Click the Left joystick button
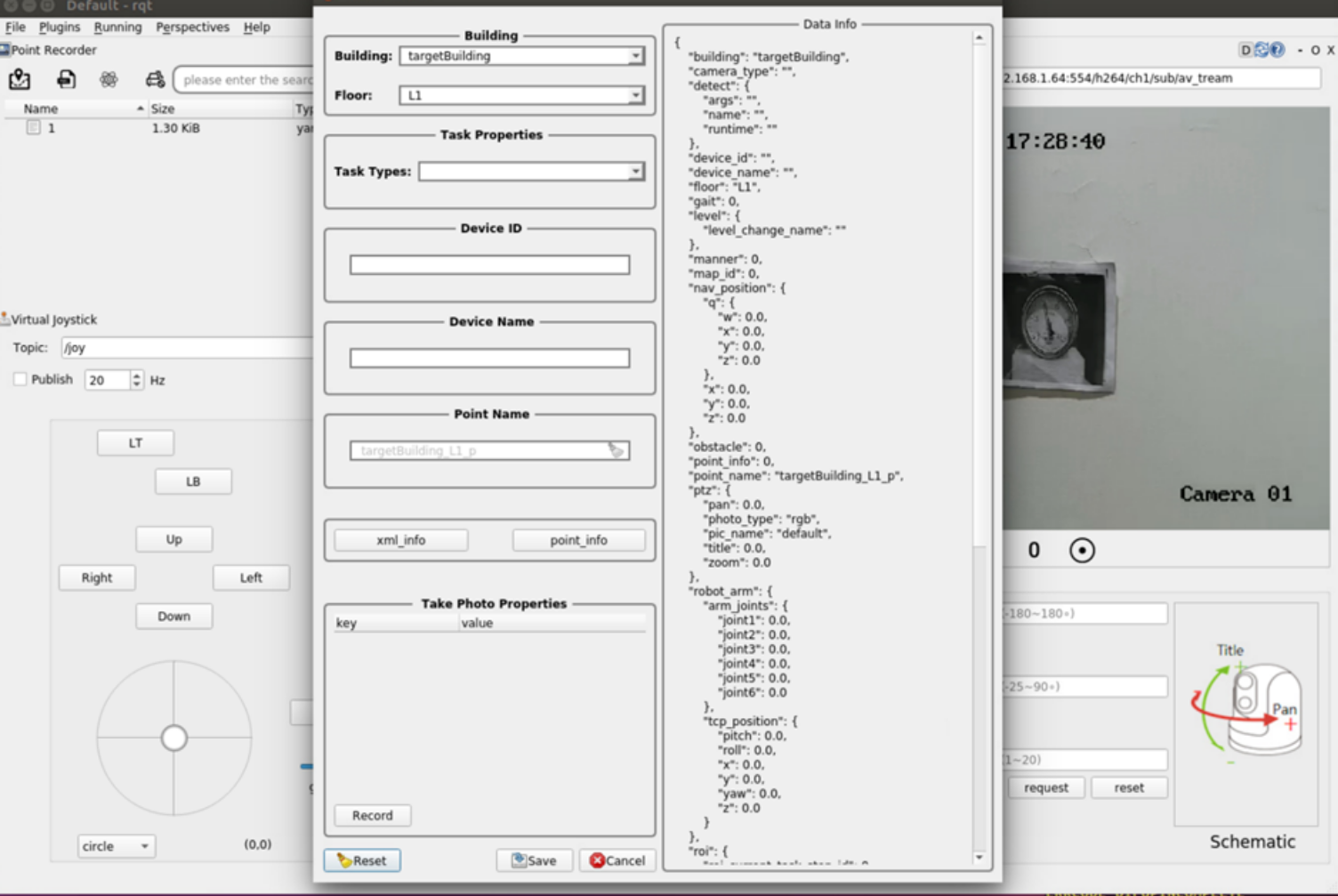This screenshot has width=1338, height=896. pos(251,577)
